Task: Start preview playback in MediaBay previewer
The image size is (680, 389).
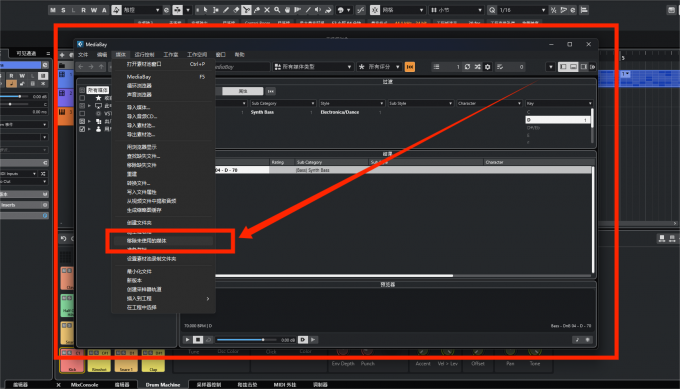Action: click(187, 340)
